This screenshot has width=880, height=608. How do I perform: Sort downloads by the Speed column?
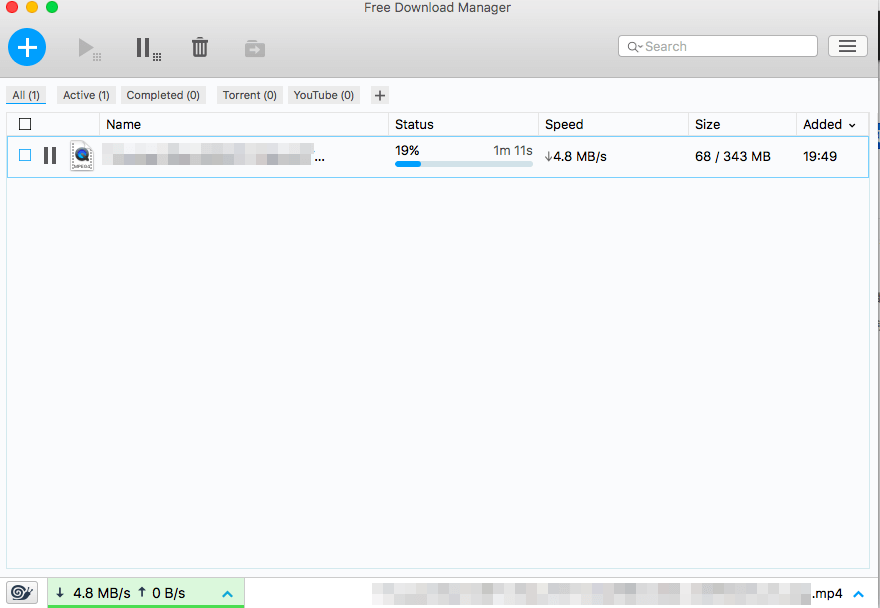pyautogui.click(x=613, y=124)
